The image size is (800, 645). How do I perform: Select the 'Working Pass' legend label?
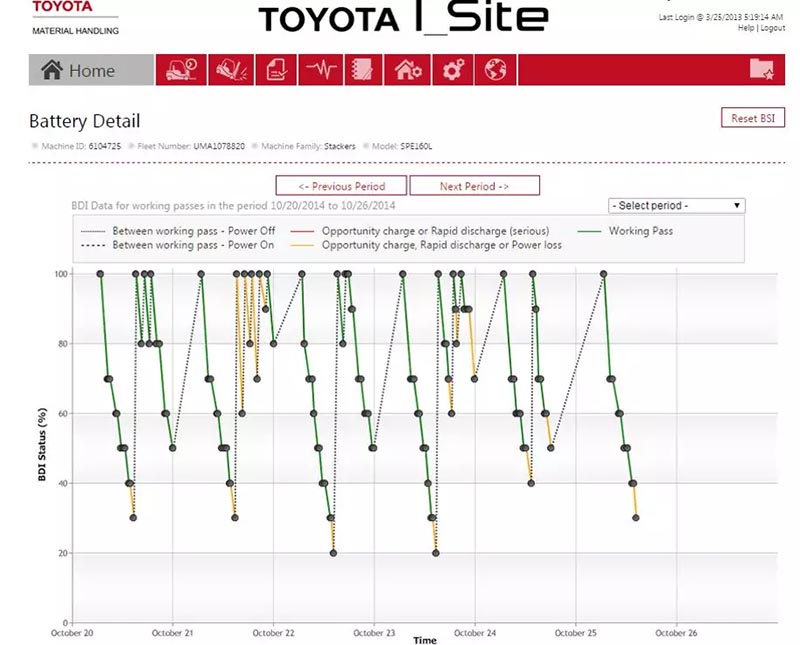click(x=641, y=231)
